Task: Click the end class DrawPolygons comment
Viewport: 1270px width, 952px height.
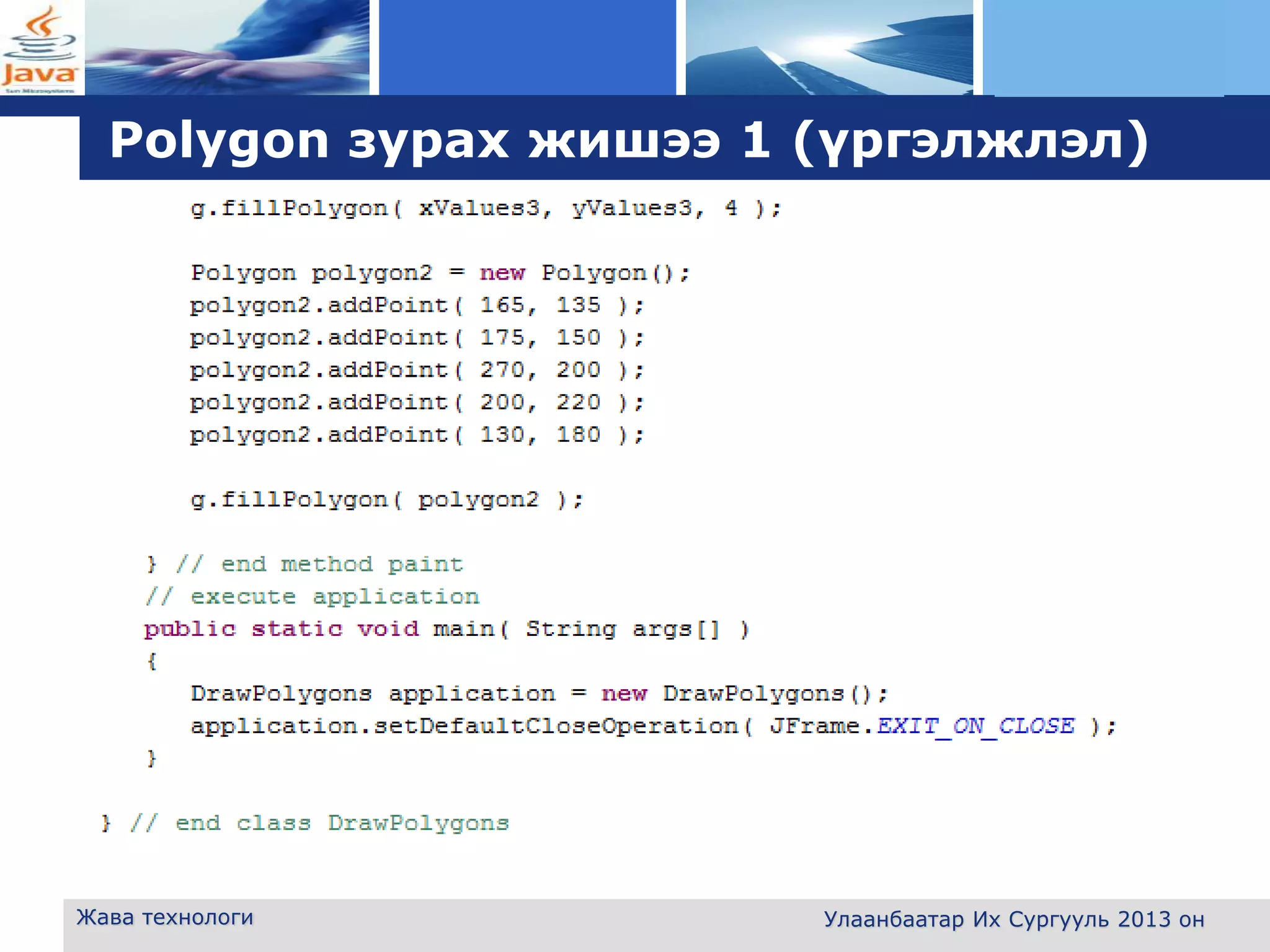Action: tap(319, 824)
